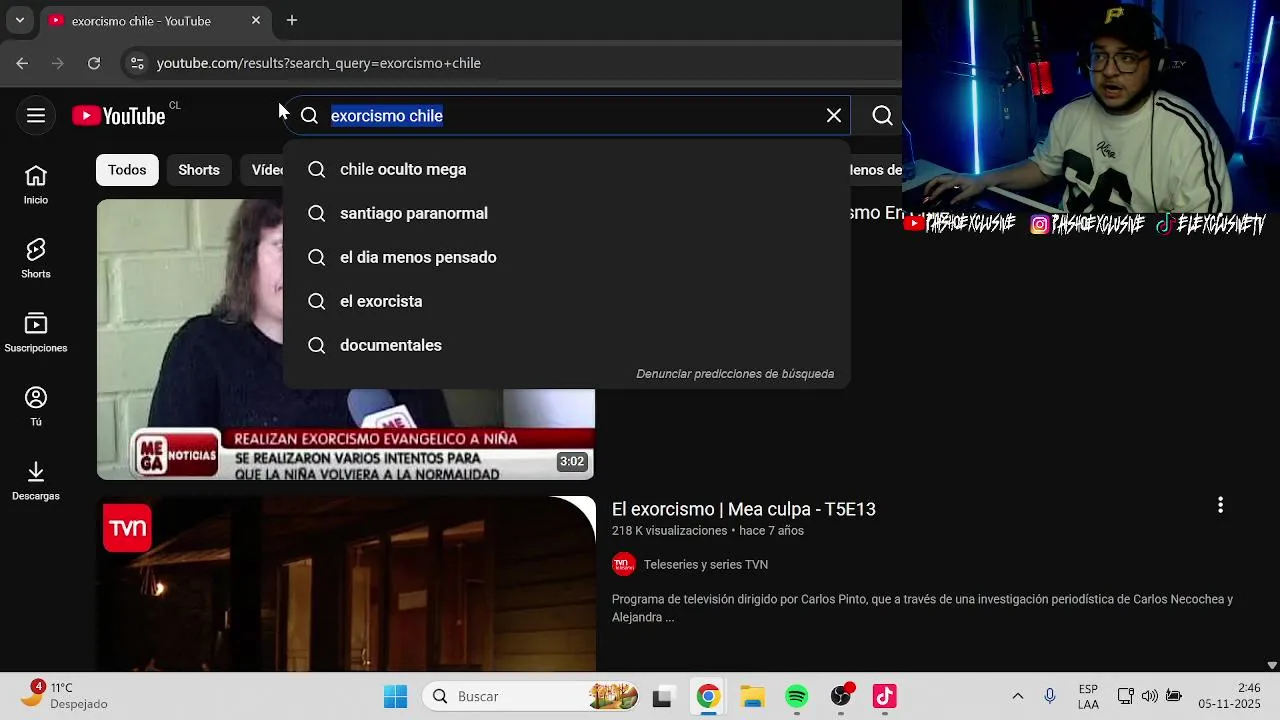Open Descargas in the sidebar
This screenshot has width=1280, height=720.
[x=36, y=481]
